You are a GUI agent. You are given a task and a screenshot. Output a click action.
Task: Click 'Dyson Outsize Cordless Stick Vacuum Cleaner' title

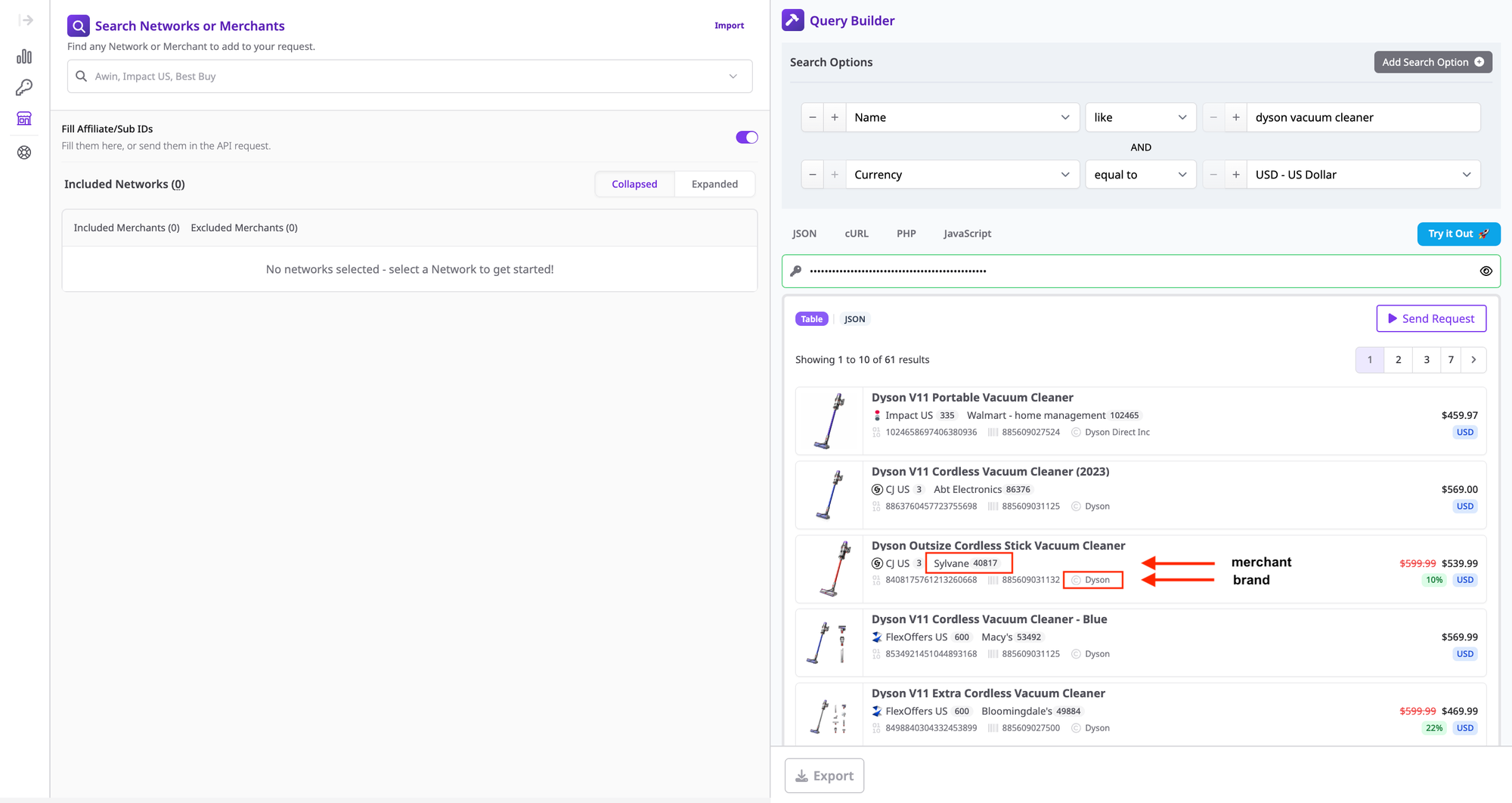tap(998, 546)
